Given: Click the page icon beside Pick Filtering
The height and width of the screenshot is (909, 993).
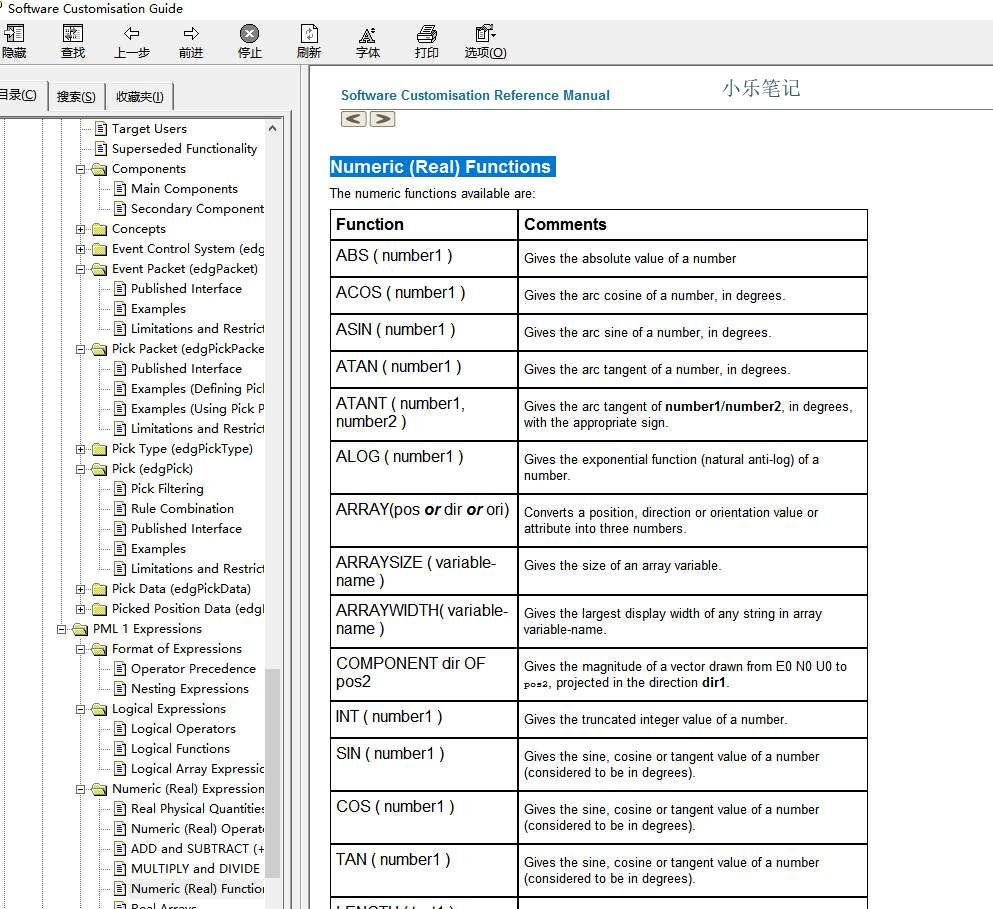Looking at the screenshot, I should click(x=120, y=488).
